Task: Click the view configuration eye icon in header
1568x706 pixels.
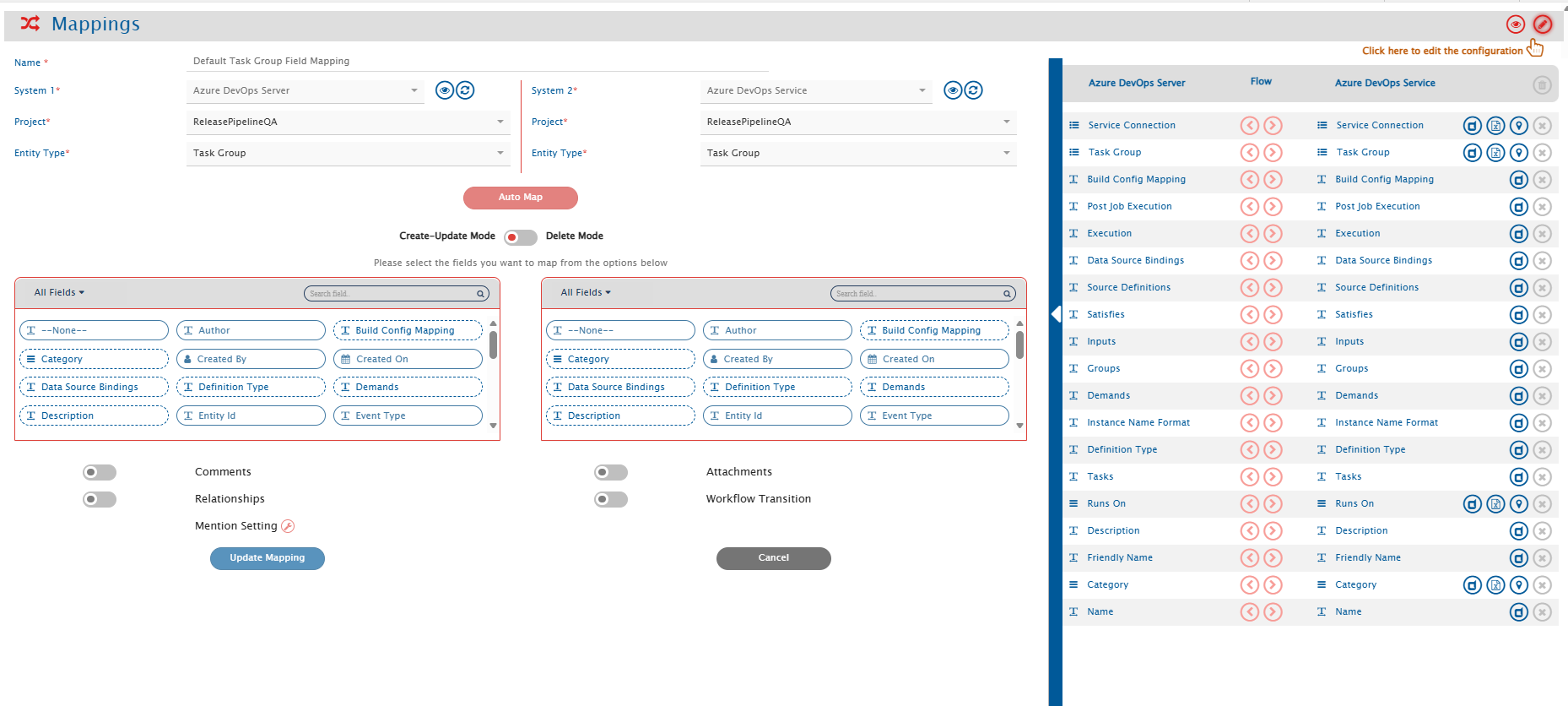Action: click(1515, 24)
